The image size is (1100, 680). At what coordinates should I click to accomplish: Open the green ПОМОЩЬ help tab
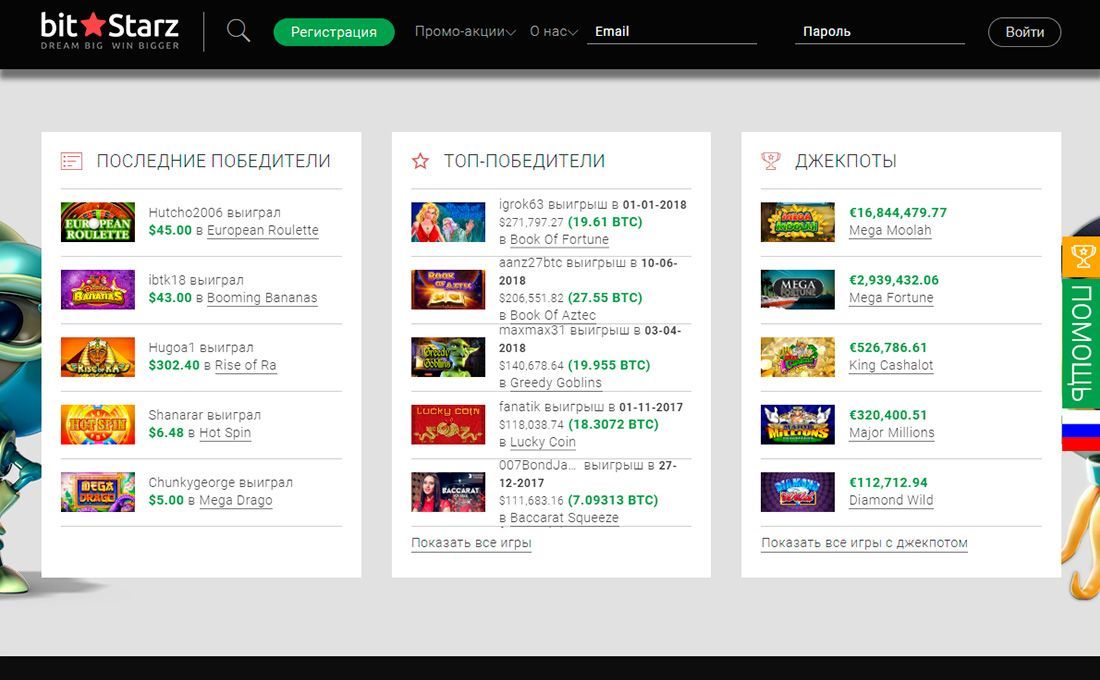coord(1081,343)
